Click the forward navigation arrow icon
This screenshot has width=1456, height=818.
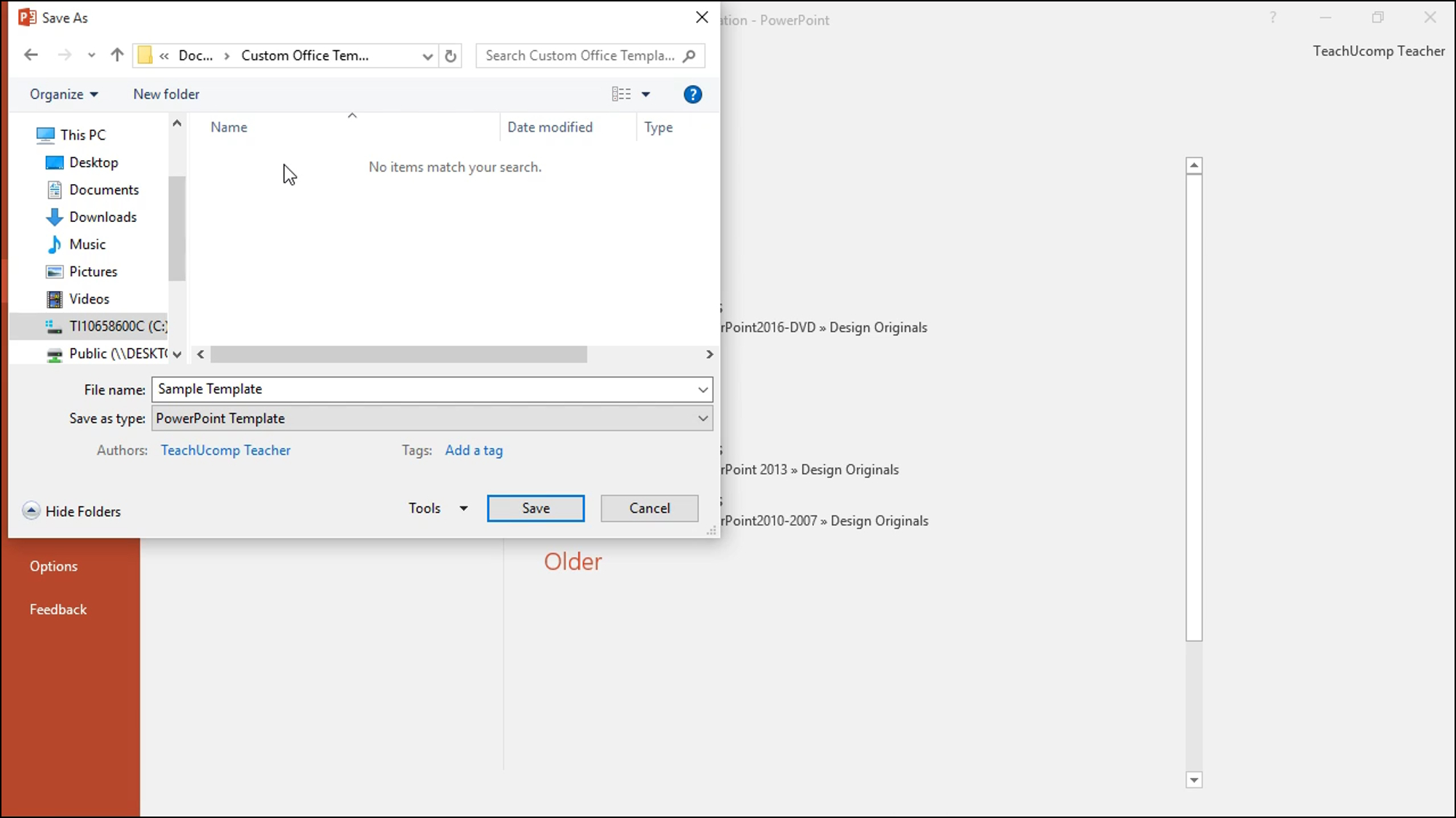pos(64,55)
